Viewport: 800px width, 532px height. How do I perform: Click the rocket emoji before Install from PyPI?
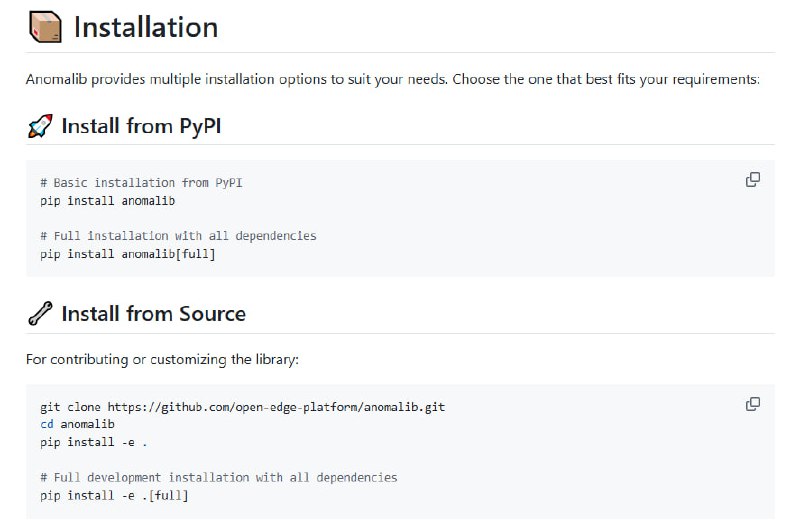click(40, 126)
